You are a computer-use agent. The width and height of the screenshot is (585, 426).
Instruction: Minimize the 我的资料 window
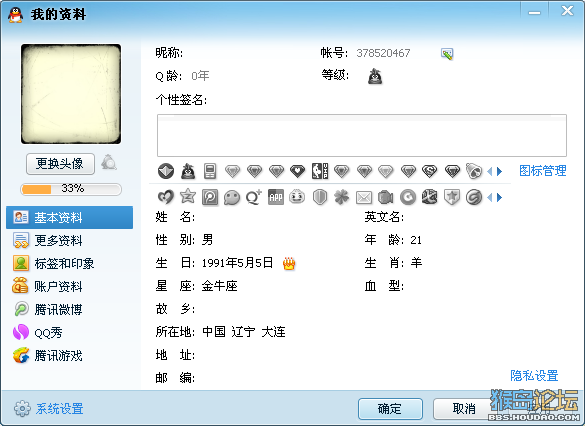tap(534, 12)
